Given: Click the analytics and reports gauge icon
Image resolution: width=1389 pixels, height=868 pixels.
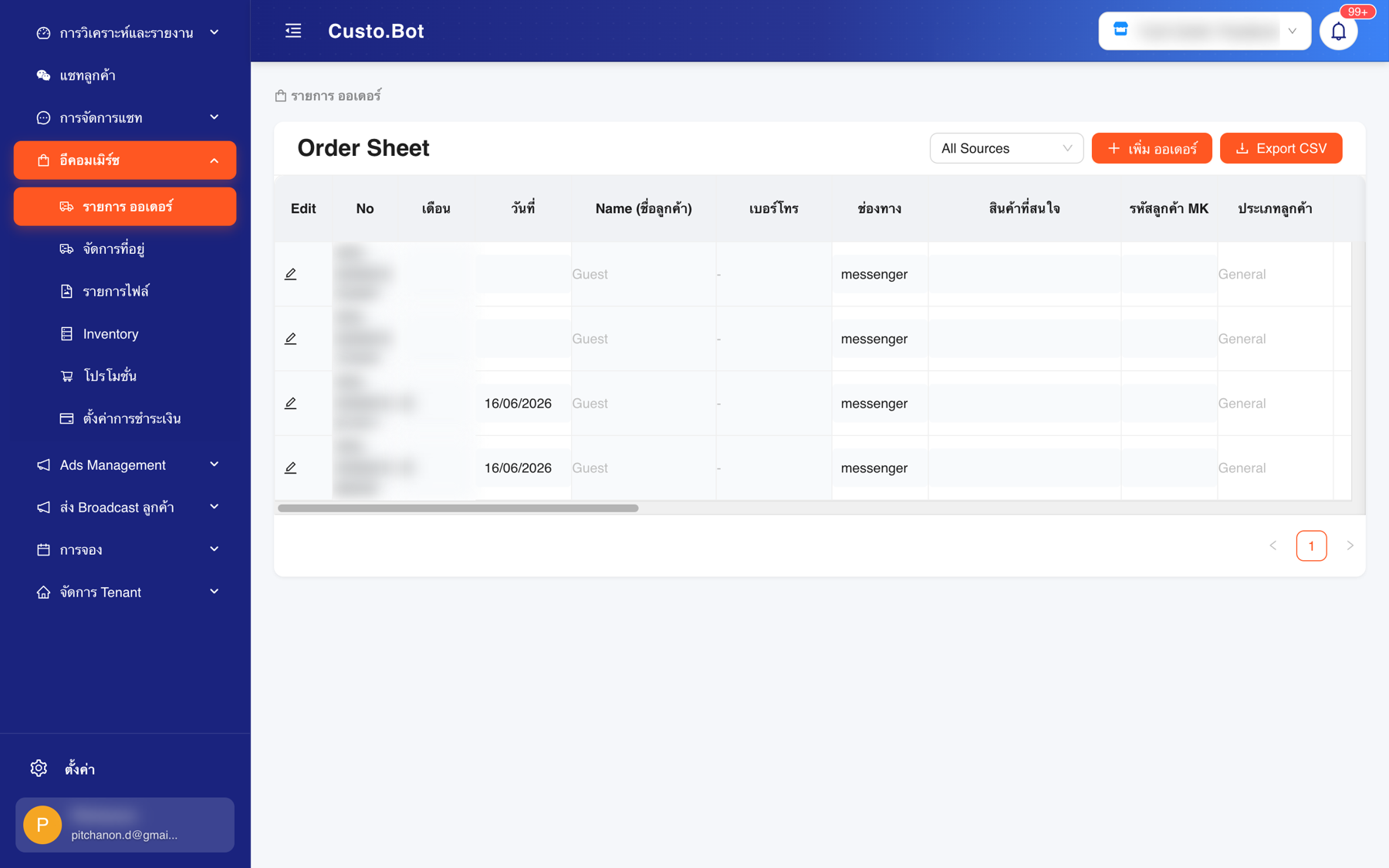Looking at the screenshot, I should pos(43,33).
